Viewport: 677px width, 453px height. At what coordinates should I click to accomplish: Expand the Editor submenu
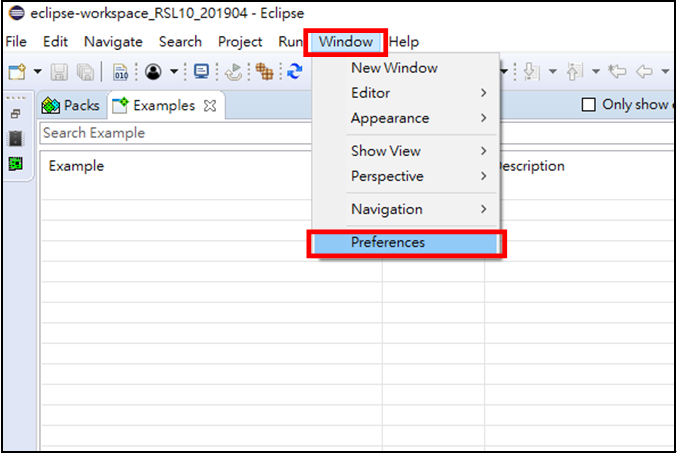coord(418,93)
